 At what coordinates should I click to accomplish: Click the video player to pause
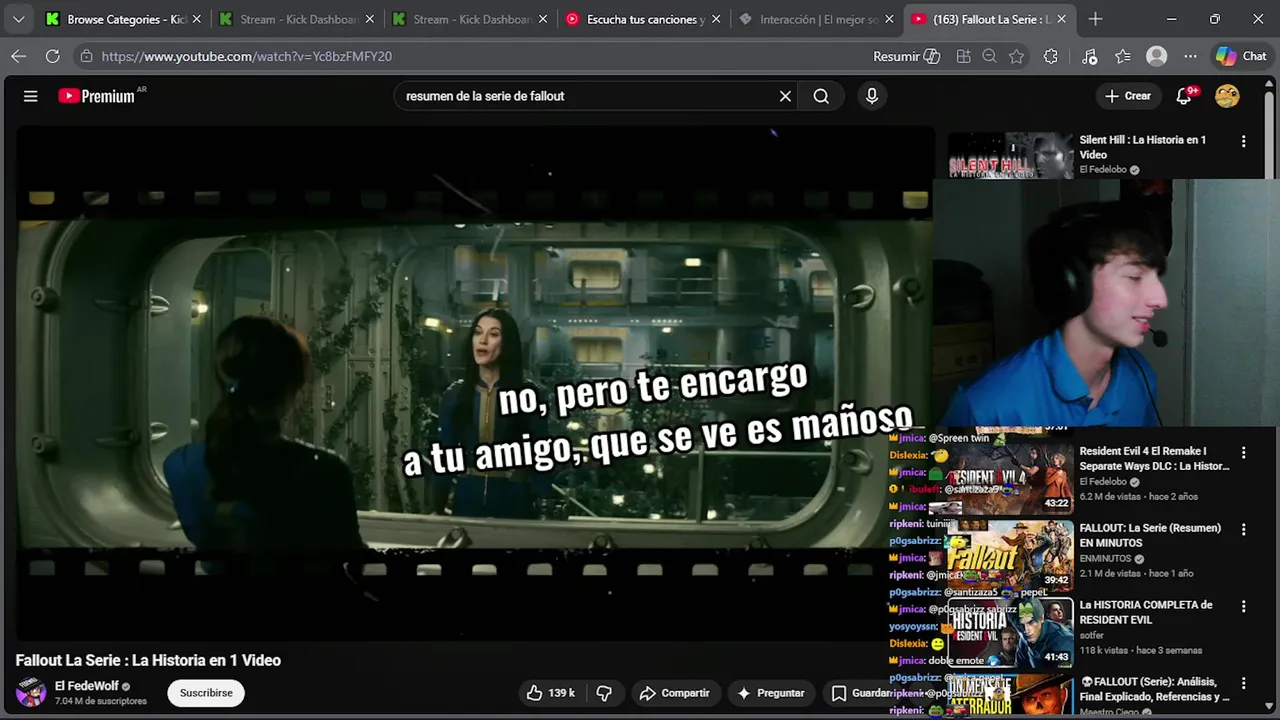coord(475,383)
